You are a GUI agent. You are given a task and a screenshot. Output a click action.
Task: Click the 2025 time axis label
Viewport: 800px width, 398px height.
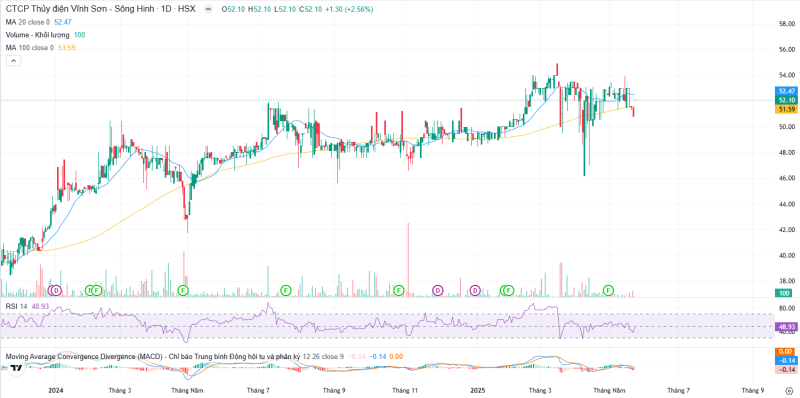pos(478,390)
